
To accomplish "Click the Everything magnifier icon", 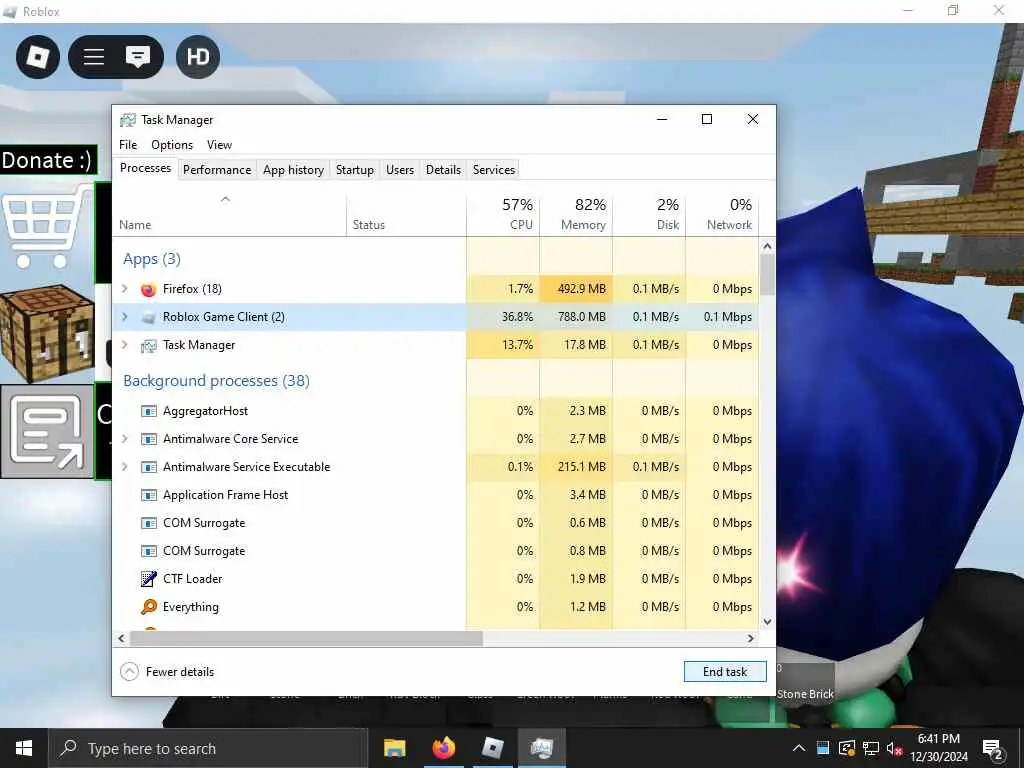I will coord(148,607).
